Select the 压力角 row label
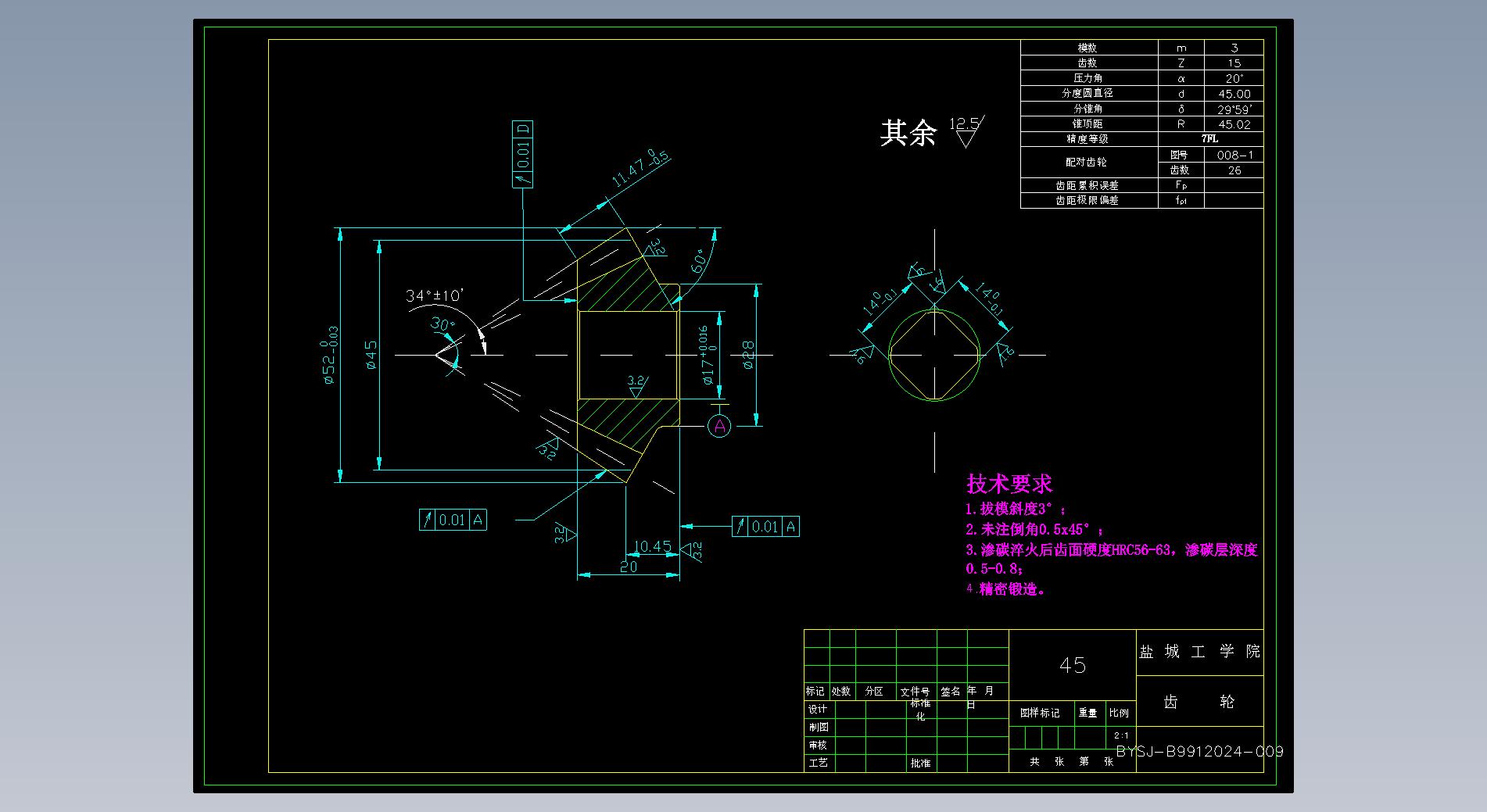 coord(1087,78)
